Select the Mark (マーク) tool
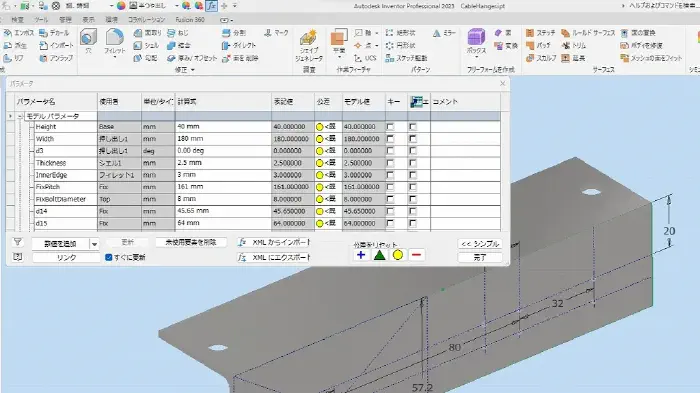700x393 pixels. pos(276,33)
